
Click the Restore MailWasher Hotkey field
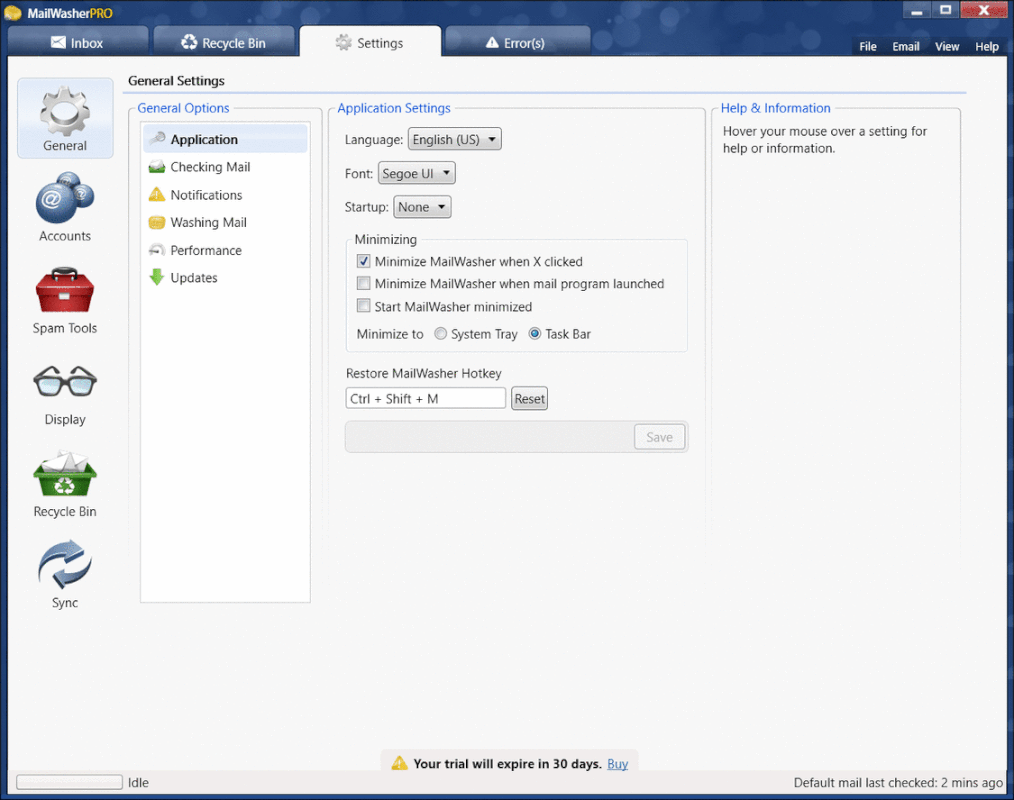pos(426,398)
